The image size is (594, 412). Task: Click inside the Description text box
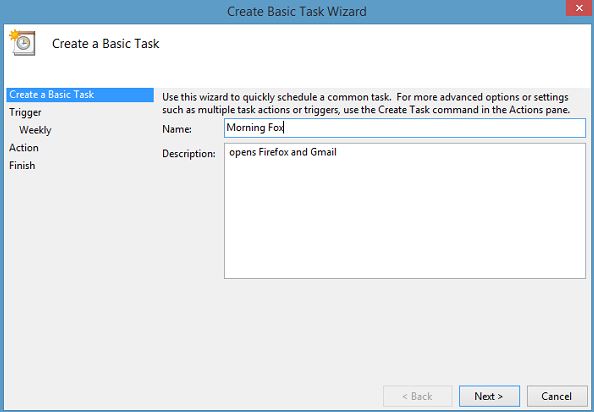click(x=405, y=211)
